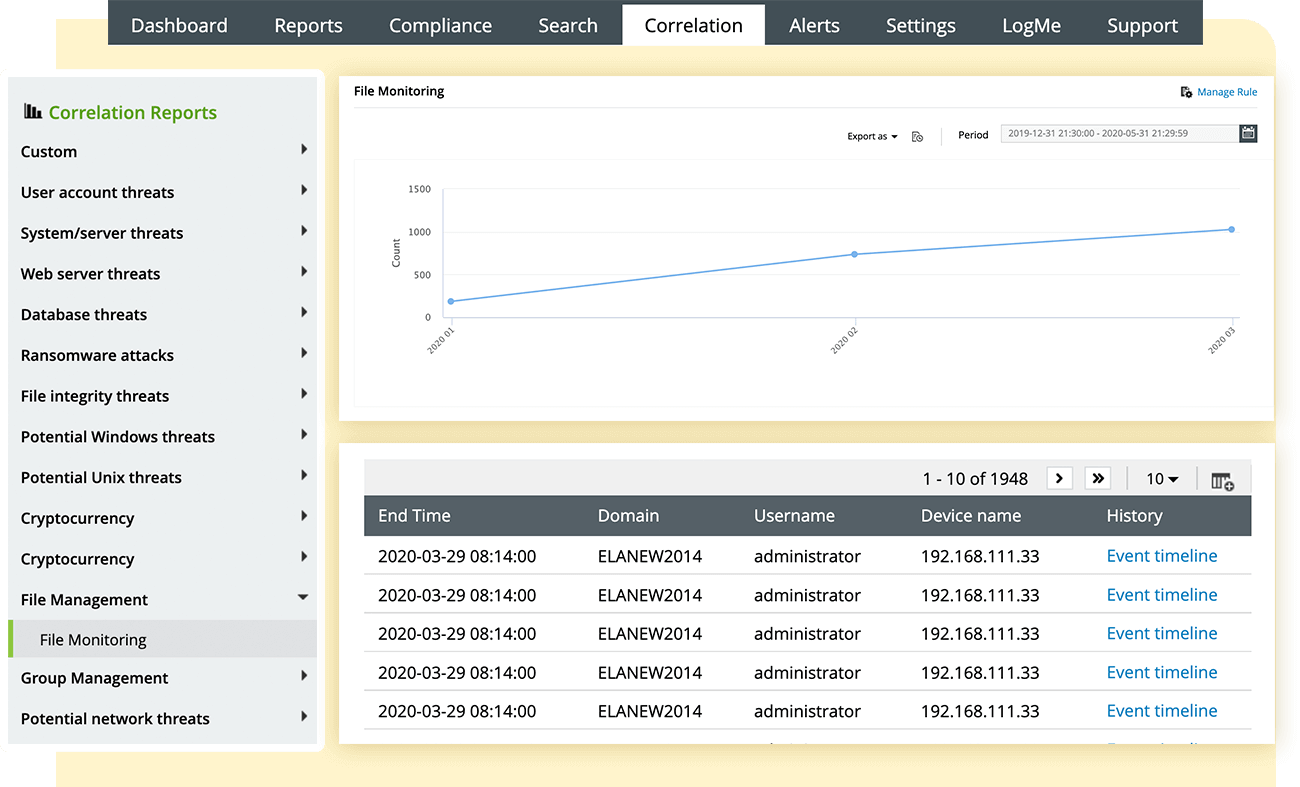The width and height of the screenshot is (1300, 787).
Task: Click the Period date range field
Action: coord(1118,133)
